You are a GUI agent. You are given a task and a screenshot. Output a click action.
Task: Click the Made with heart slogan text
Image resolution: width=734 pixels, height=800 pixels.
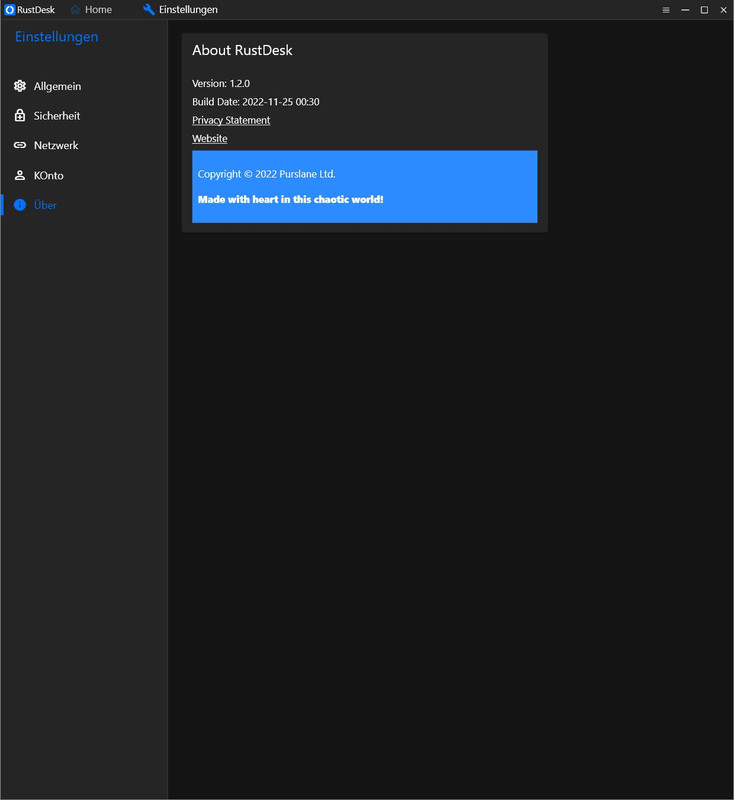click(x=291, y=199)
